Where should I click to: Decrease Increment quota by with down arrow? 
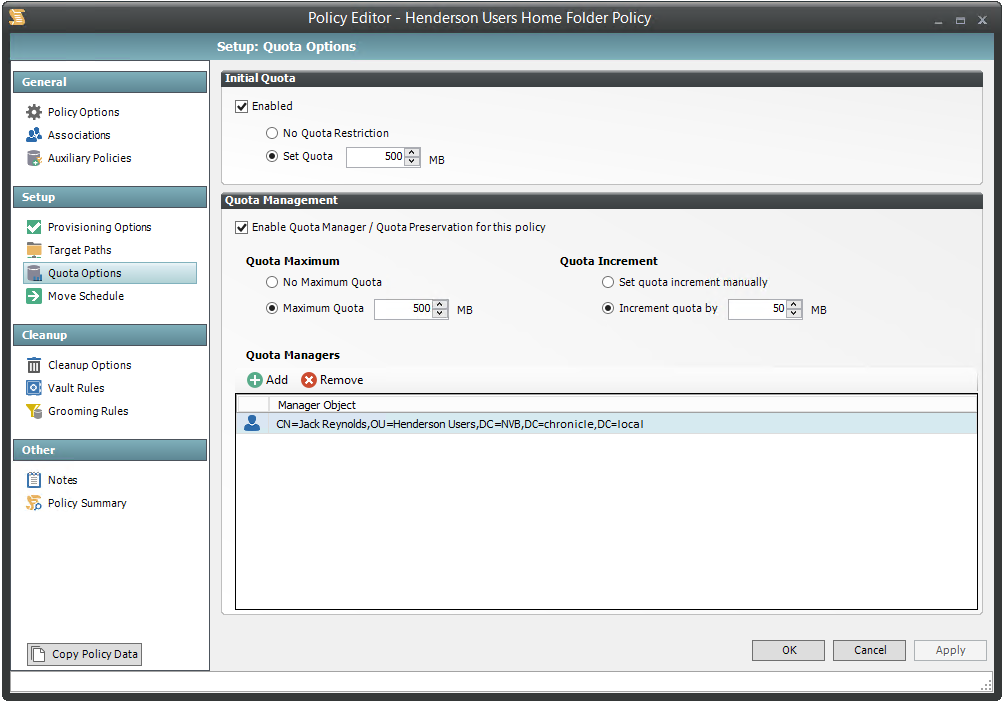(x=794, y=314)
